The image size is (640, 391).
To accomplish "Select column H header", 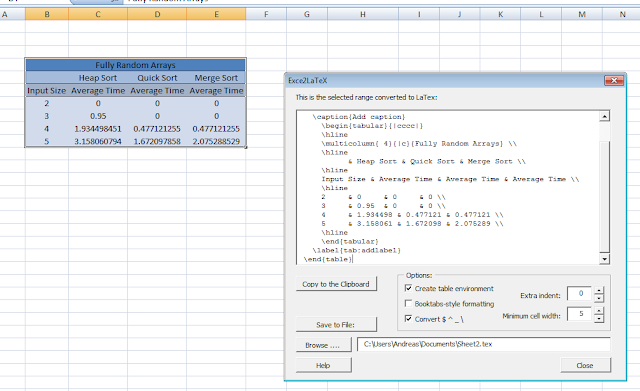I will click(x=363, y=14).
